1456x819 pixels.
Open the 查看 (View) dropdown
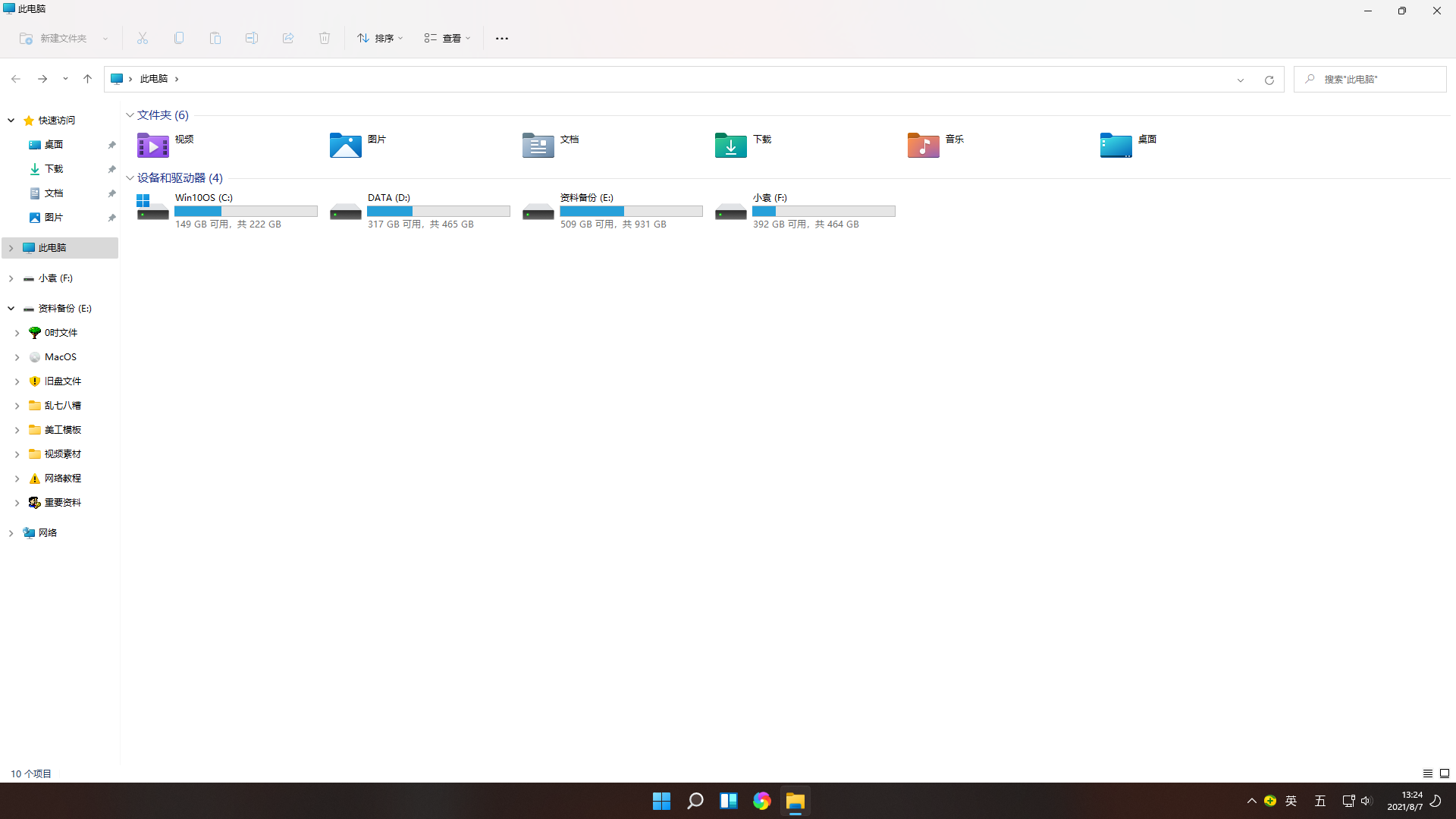pos(447,38)
